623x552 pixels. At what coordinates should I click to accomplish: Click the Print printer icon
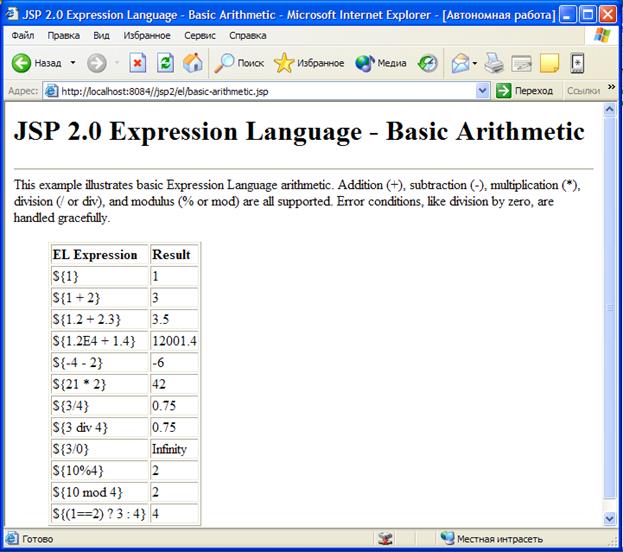tap(494, 63)
